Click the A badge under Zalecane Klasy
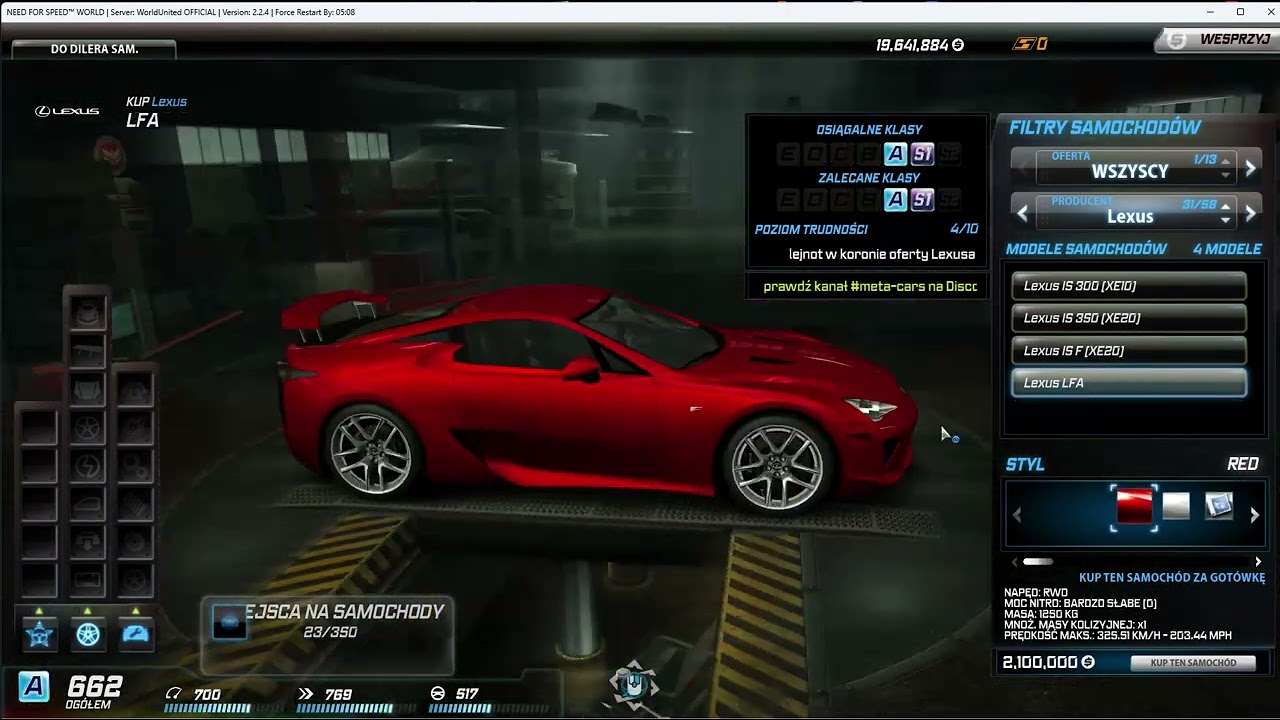 coord(895,200)
